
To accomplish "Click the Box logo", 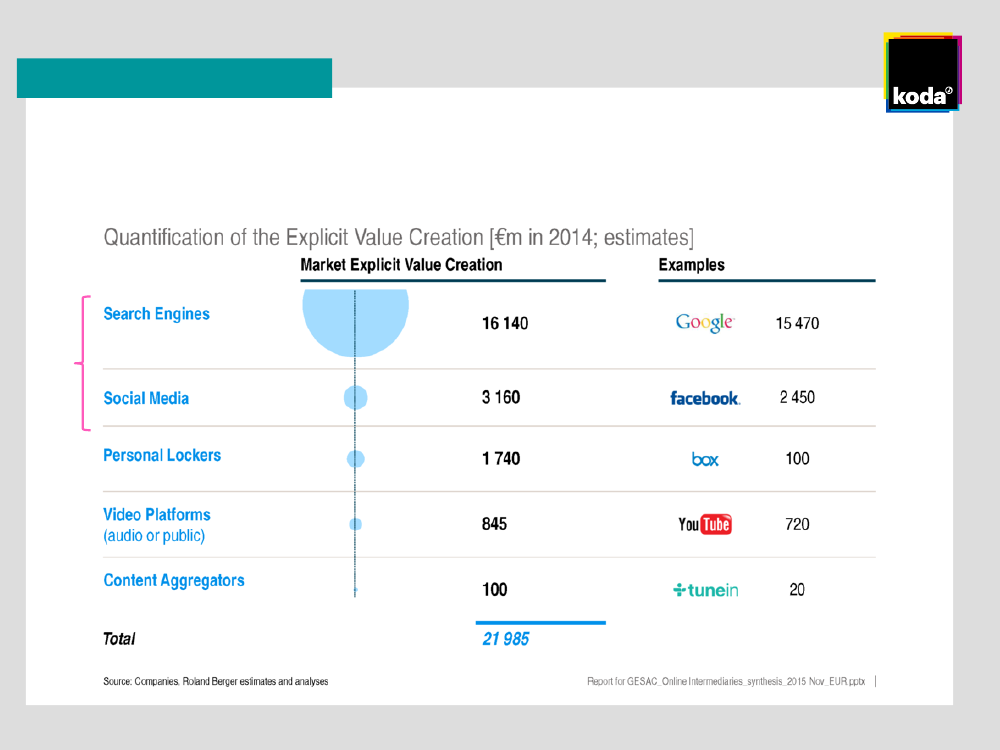I will (x=705, y=460).
